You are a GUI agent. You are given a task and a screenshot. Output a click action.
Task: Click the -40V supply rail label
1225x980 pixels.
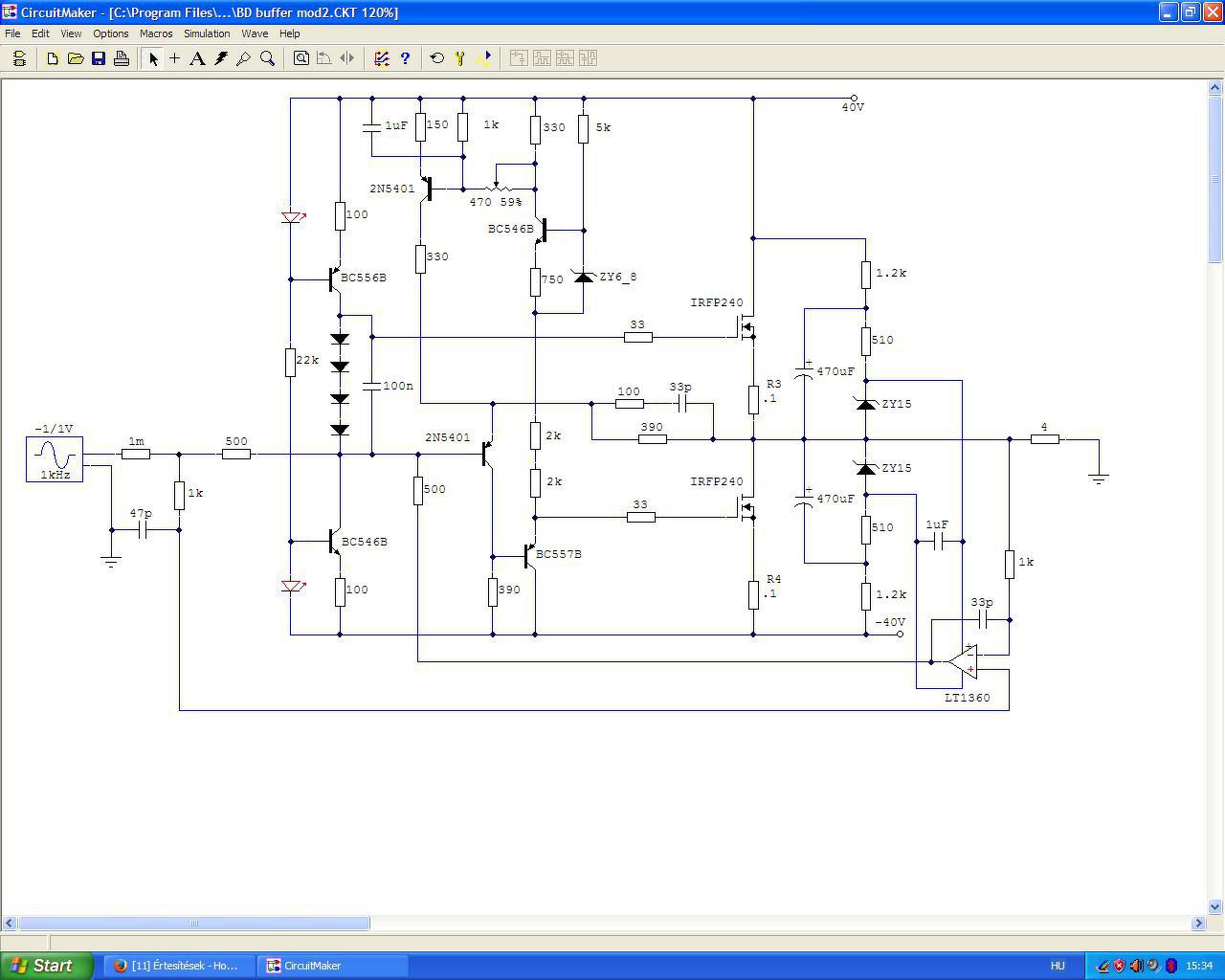pyautogui.click(x=890, y=623)
